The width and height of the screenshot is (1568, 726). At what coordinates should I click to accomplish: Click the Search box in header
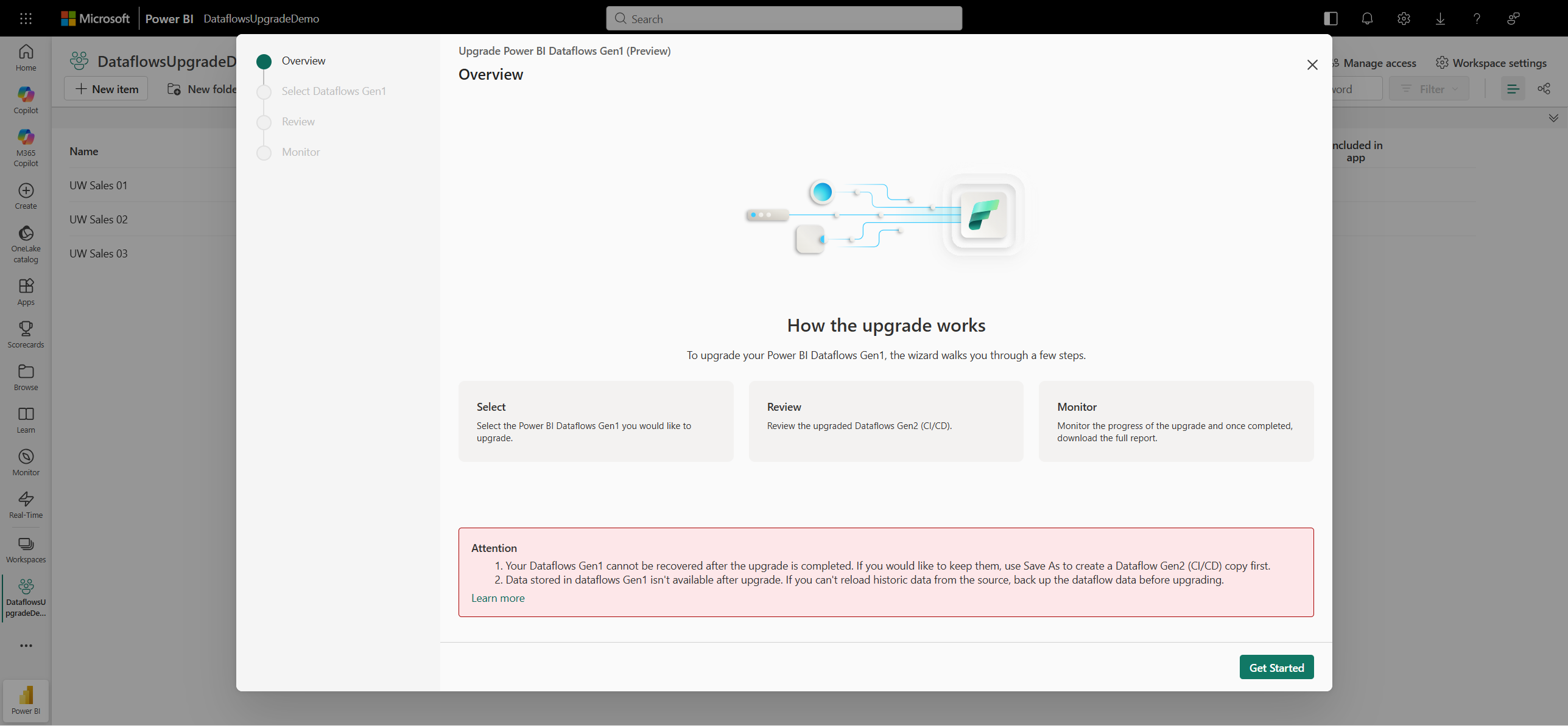click(784, 18)
